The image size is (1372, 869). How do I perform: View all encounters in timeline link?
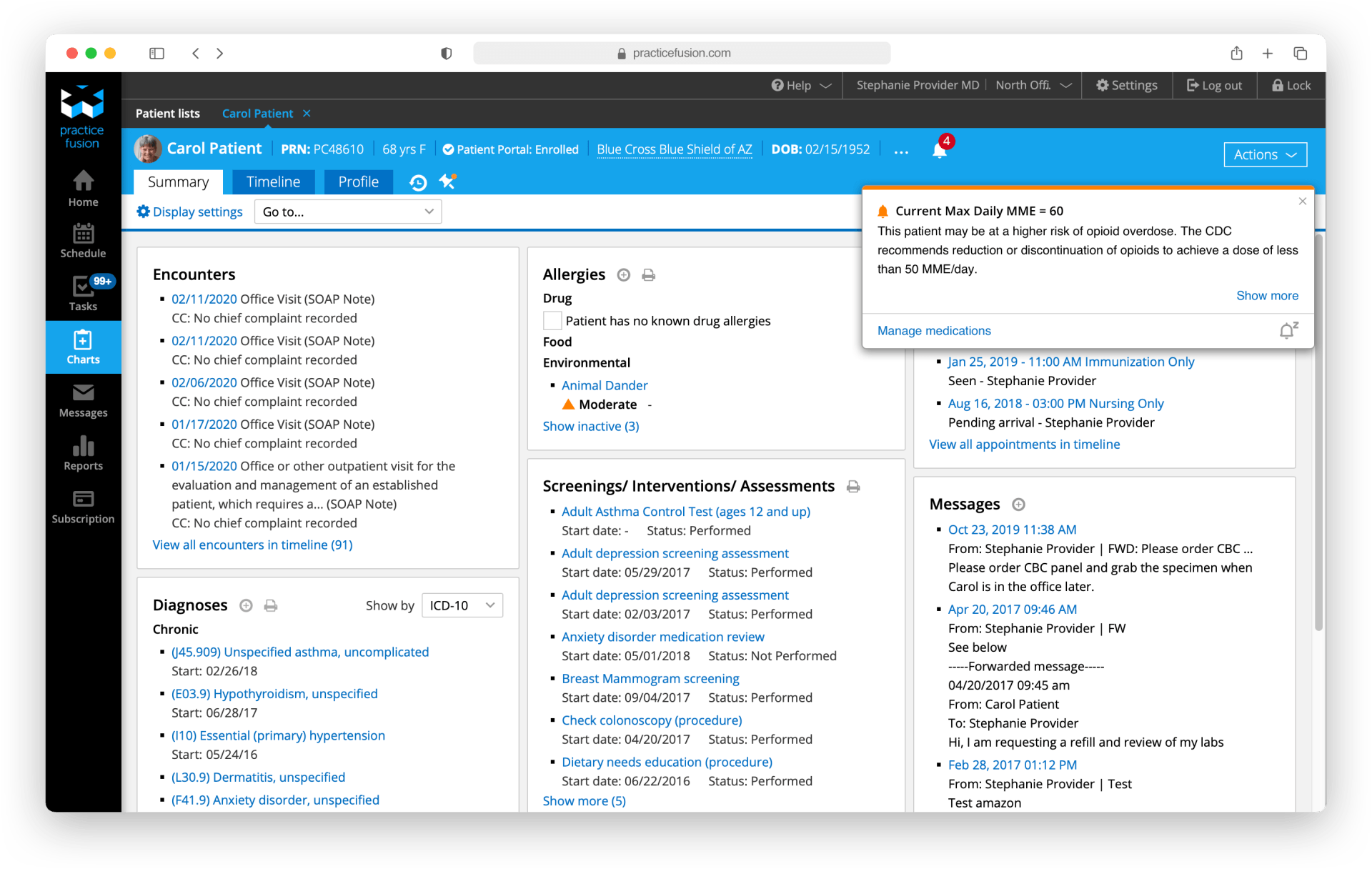pos(252,545)
